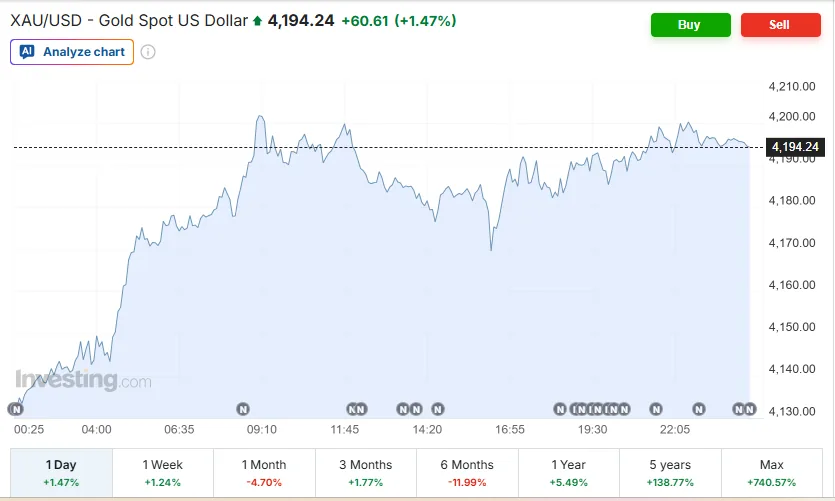The image size is (835, 501).
Task: Click the 19:30 time axis label
Action: point(592,430)
